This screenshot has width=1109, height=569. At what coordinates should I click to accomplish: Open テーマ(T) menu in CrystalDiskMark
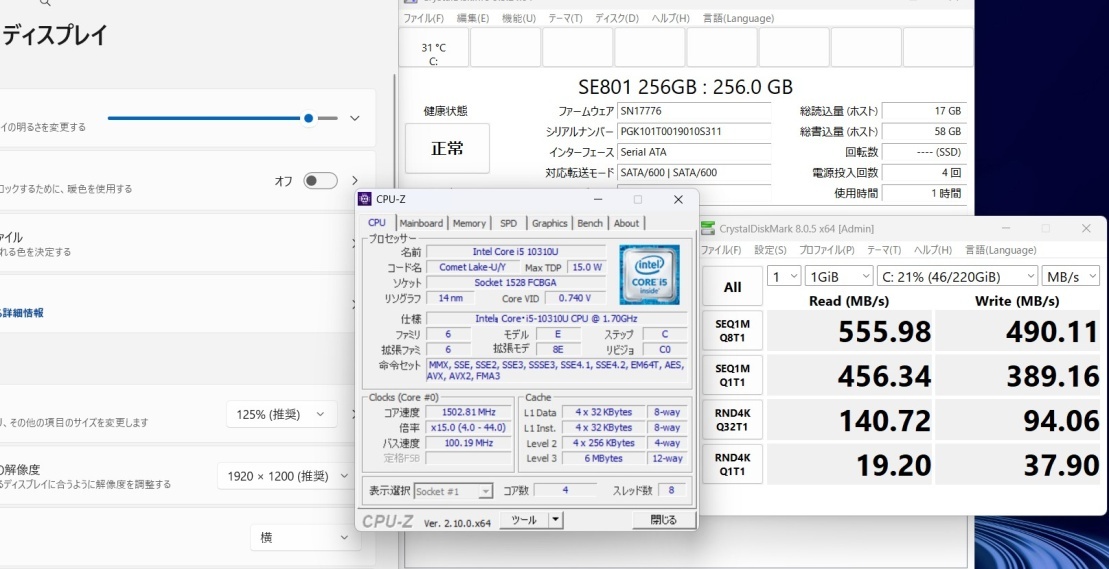click(x=884, y=250)
